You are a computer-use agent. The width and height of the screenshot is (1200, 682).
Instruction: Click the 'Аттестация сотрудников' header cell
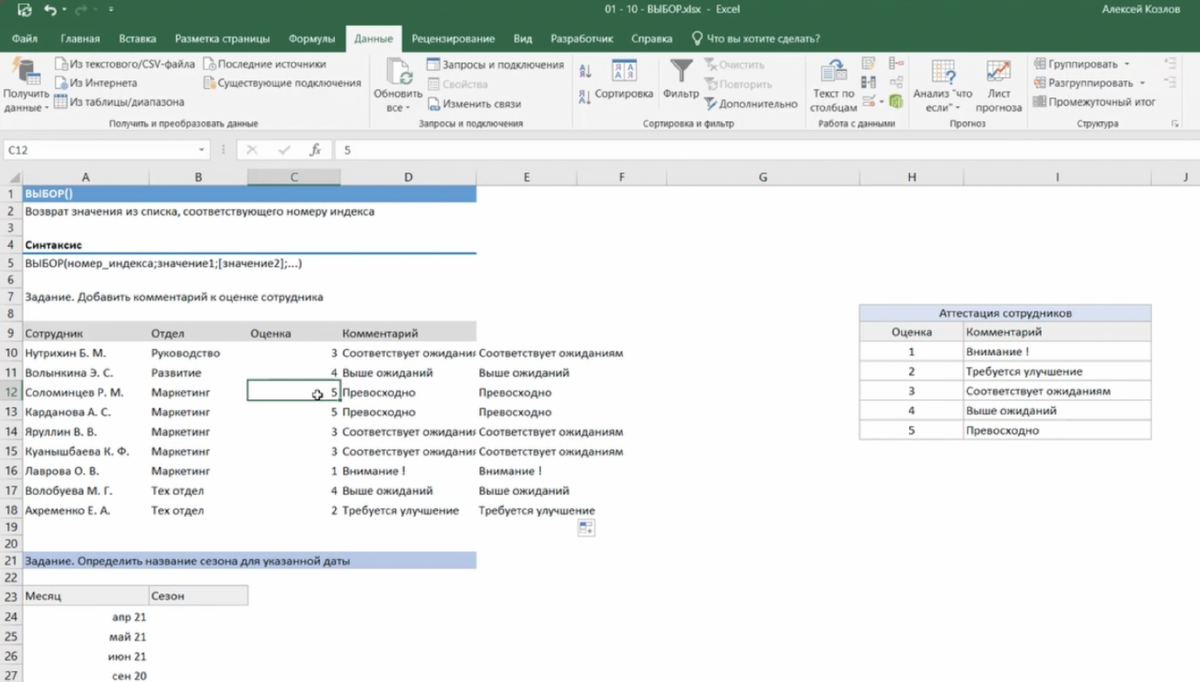tap(1005, 313)
